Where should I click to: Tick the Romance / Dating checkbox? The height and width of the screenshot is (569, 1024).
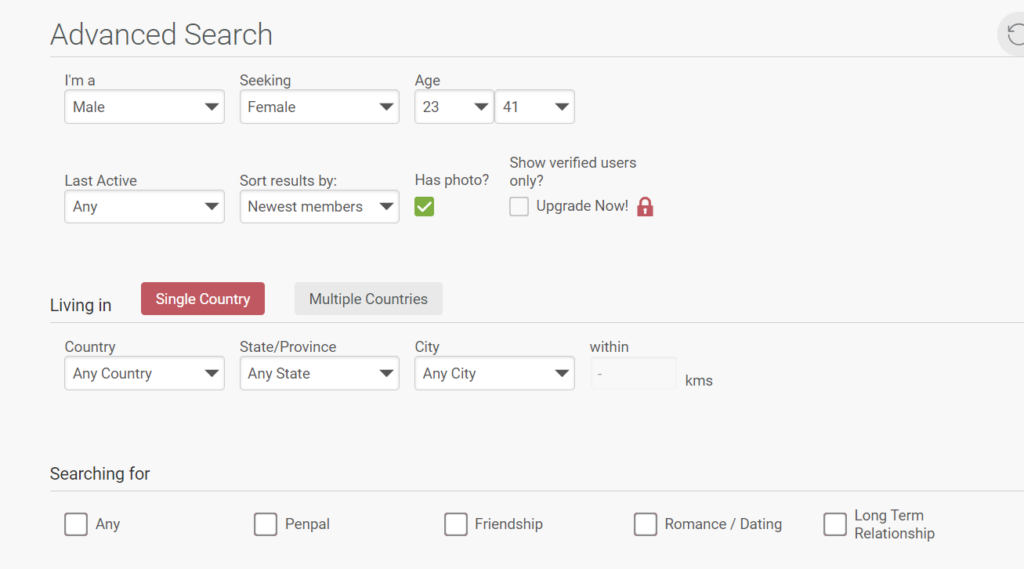pos(645,524)
